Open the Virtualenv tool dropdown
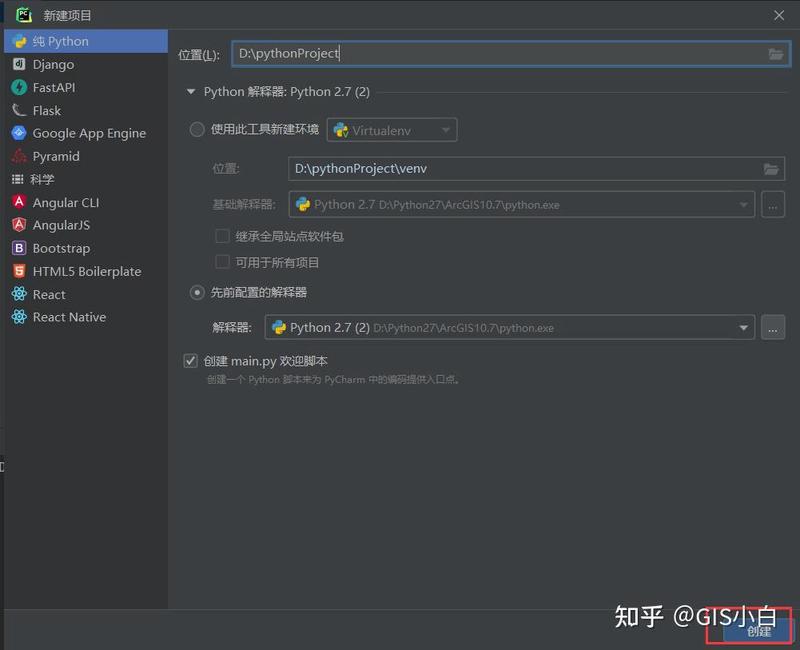 coord(392,130)
